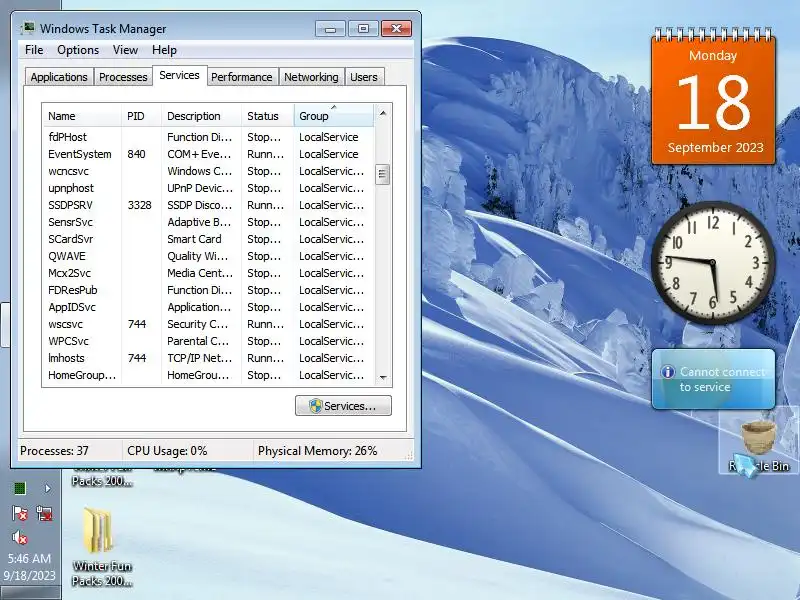Minimize the Task Manager window

[331, 29]
